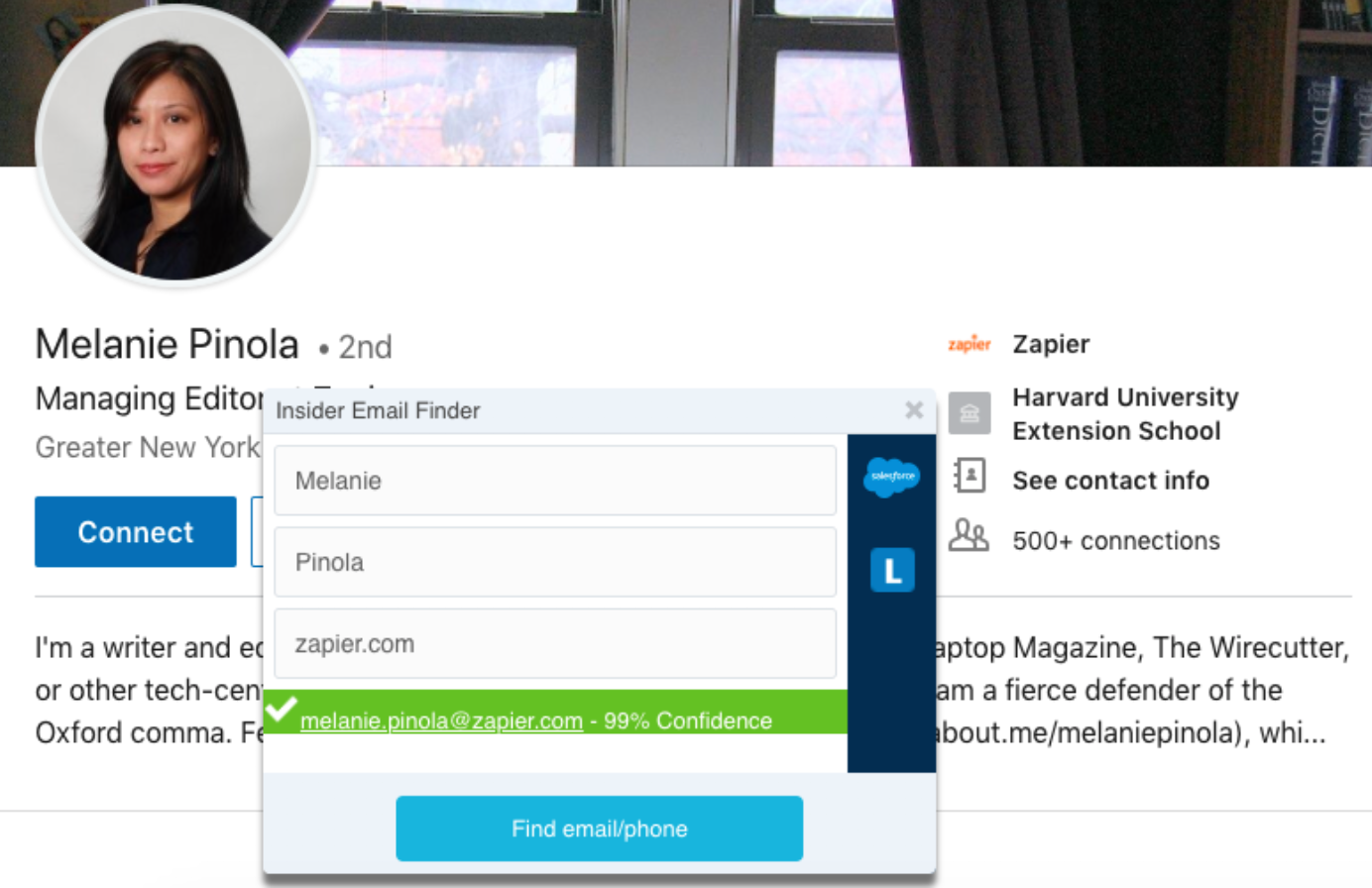The image size is (1372, 888).
Task: Click the last name field containing Pinola
Action: click(555, 562)
